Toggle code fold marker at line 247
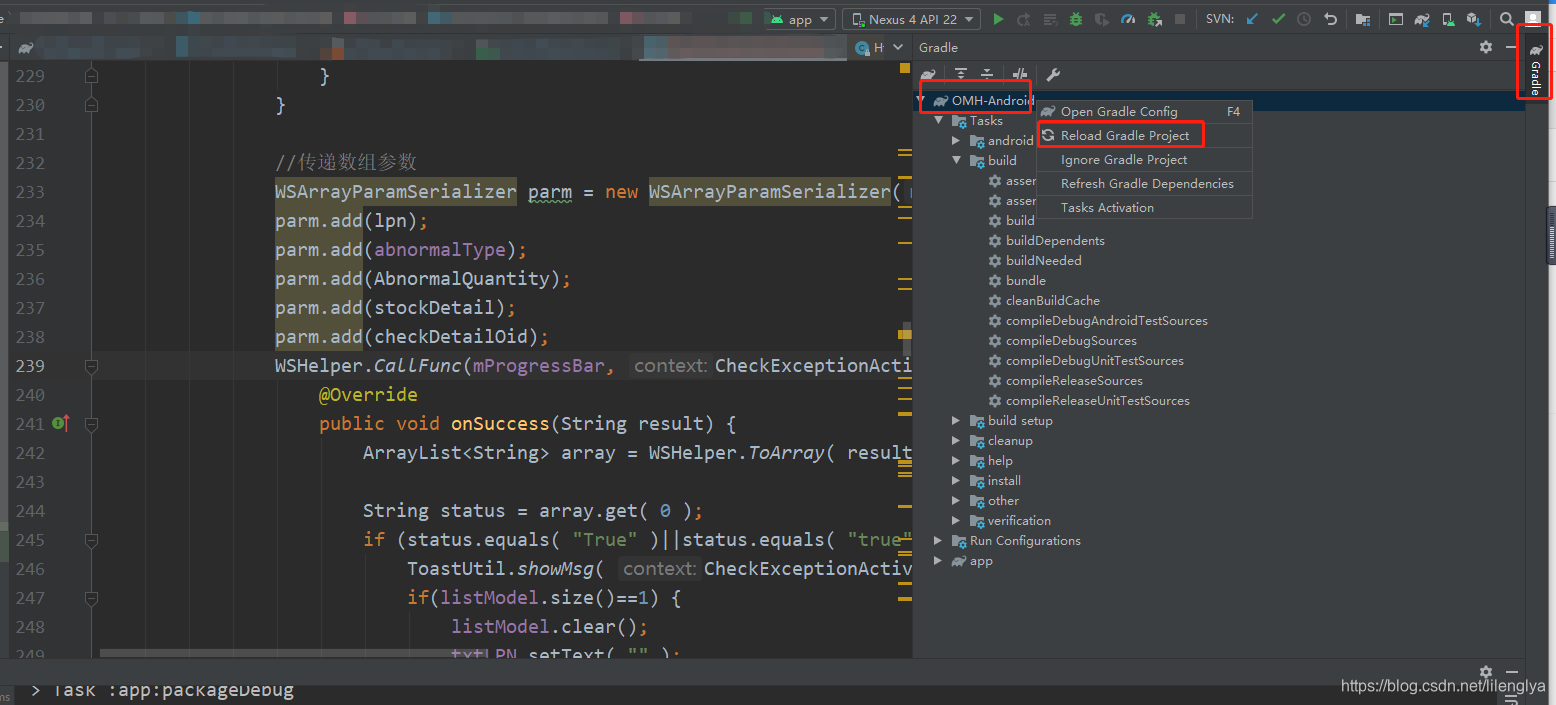The height and width of the screenshot is (705, 1556). tap(91, 598)
